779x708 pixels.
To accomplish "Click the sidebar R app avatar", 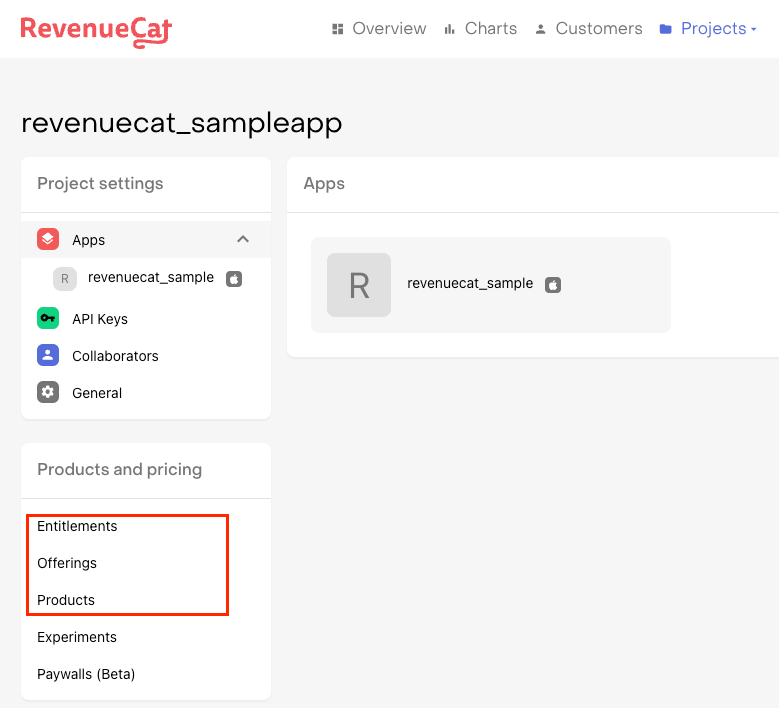I will point(65,279).
